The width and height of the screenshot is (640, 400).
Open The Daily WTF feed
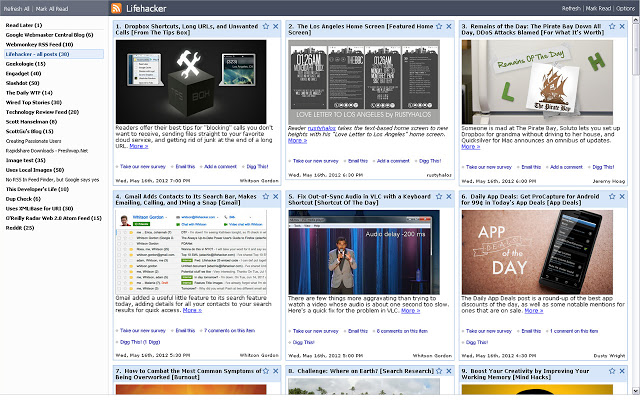coord(29,93)
